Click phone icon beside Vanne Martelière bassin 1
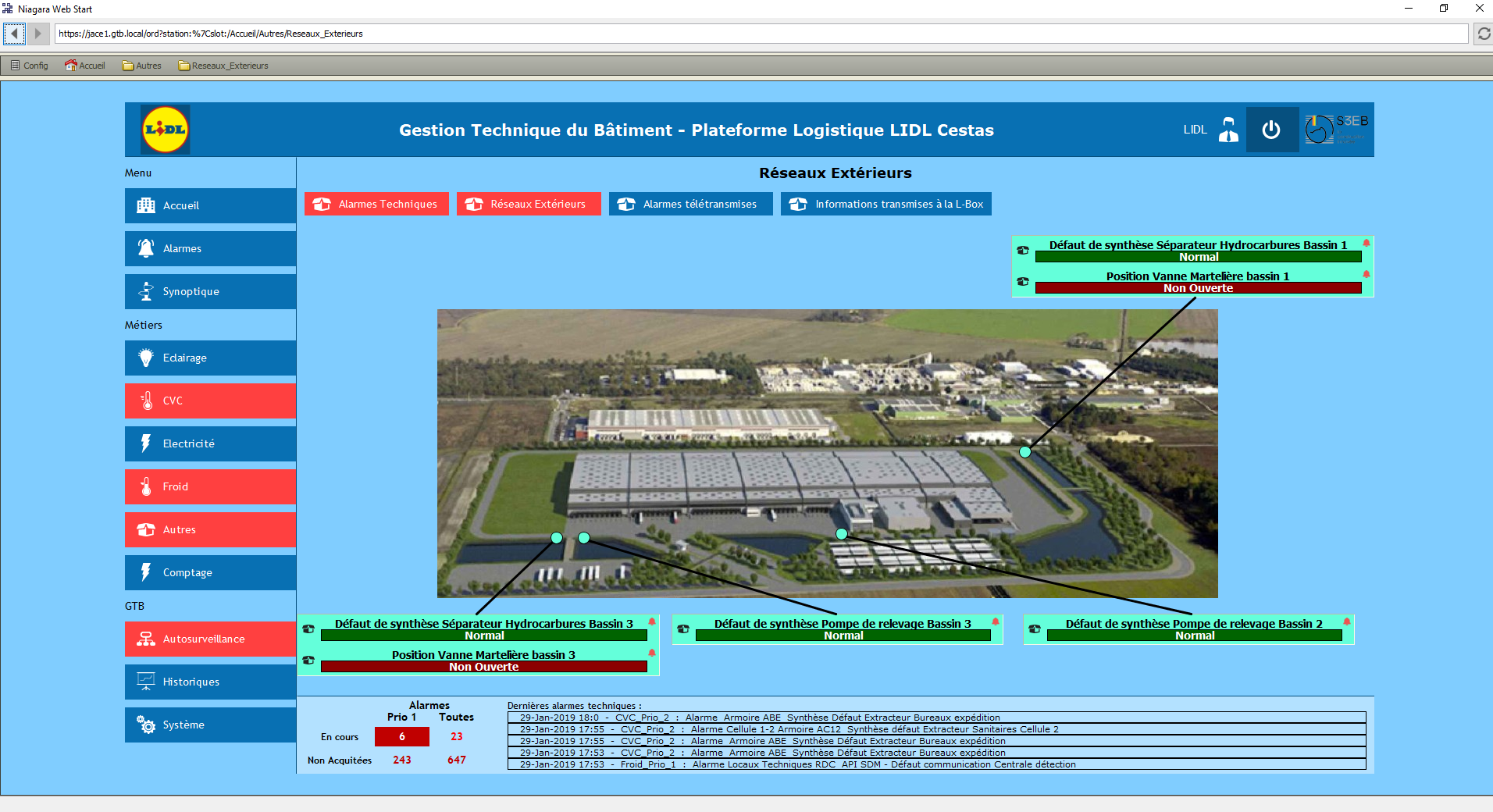Image resolution: width=1493 pixels, height=812 pixels. (1023, 281)
